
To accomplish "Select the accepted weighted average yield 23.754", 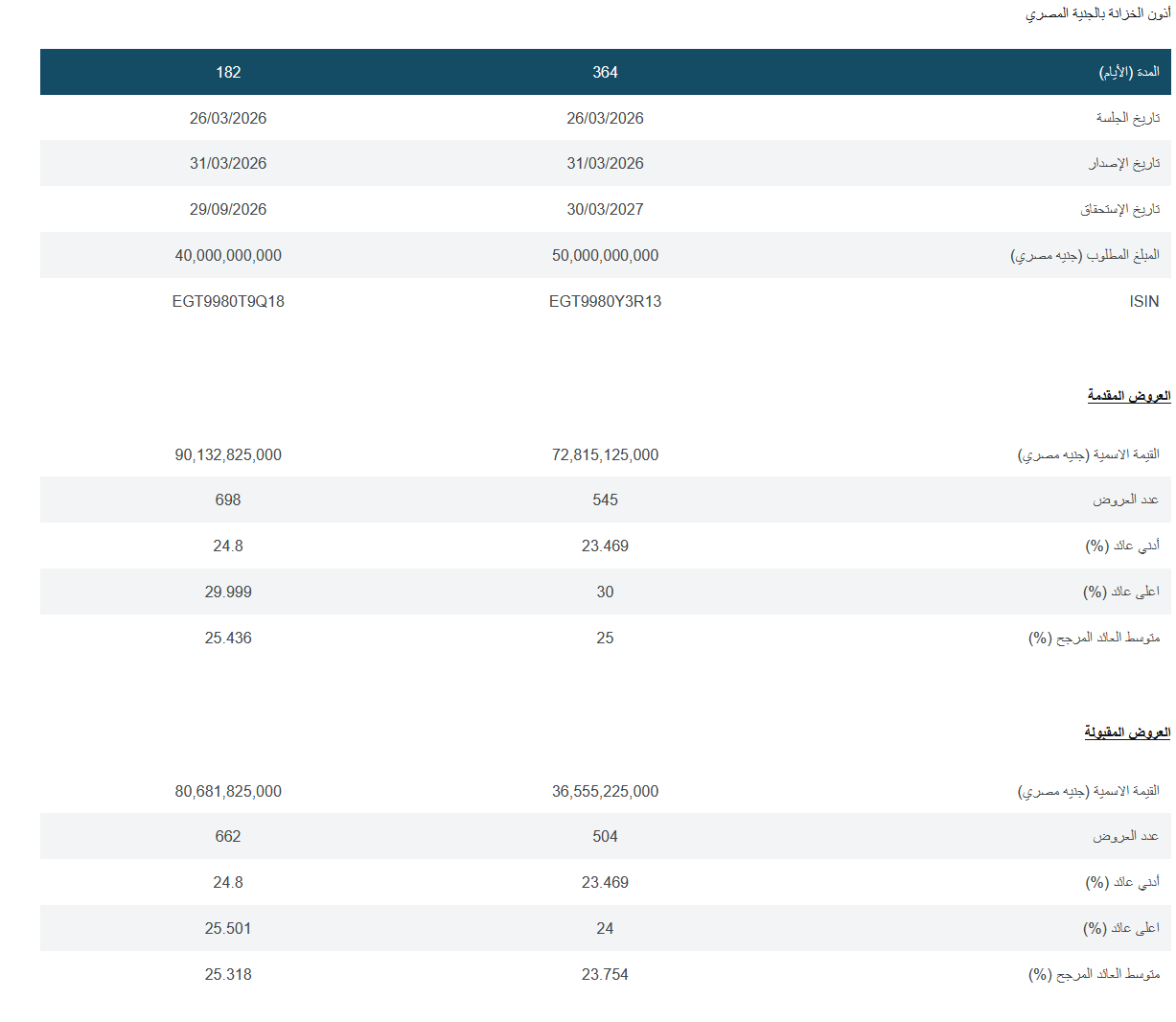I will (x=605, y=975).
